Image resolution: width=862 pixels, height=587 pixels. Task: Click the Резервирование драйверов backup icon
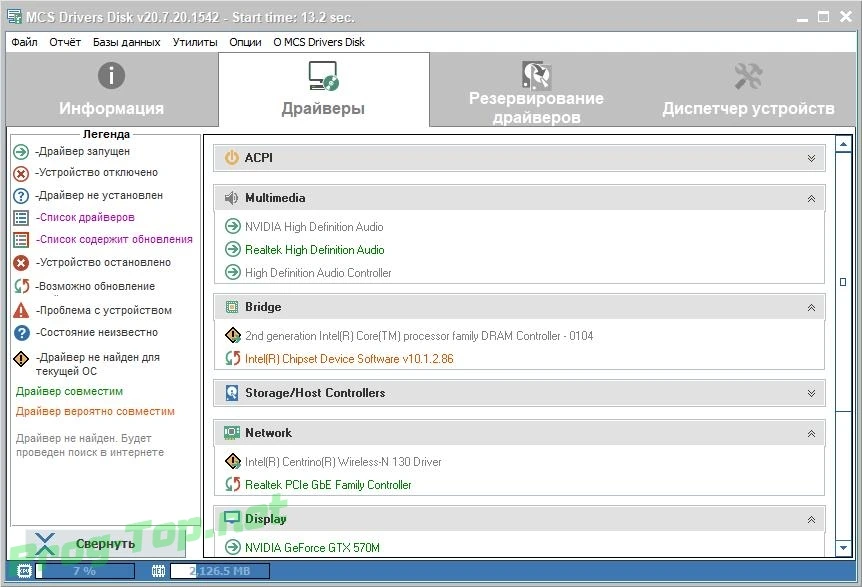[x=536, y=75]
